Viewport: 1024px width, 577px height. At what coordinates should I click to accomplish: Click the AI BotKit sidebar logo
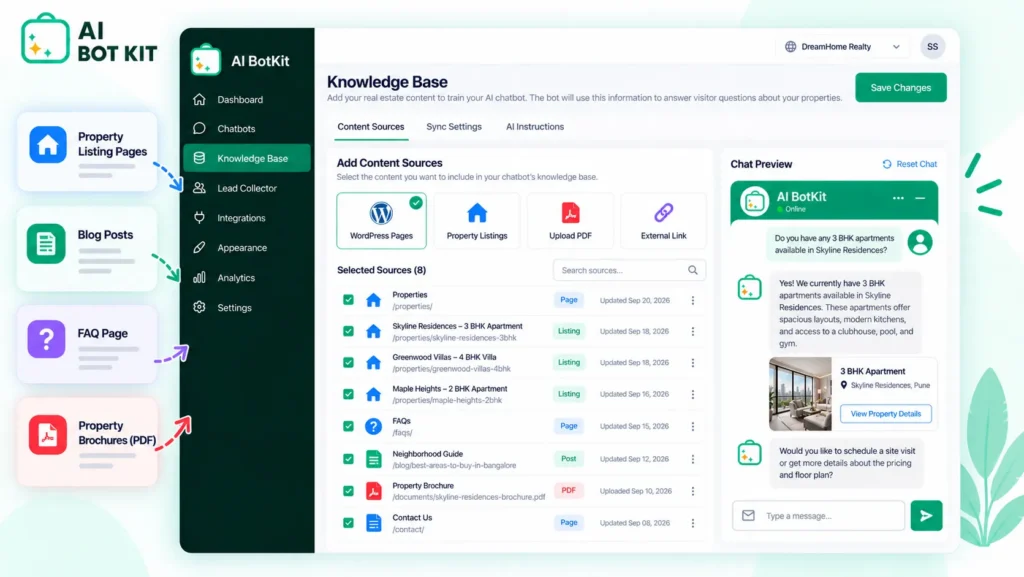click(206, 60)
